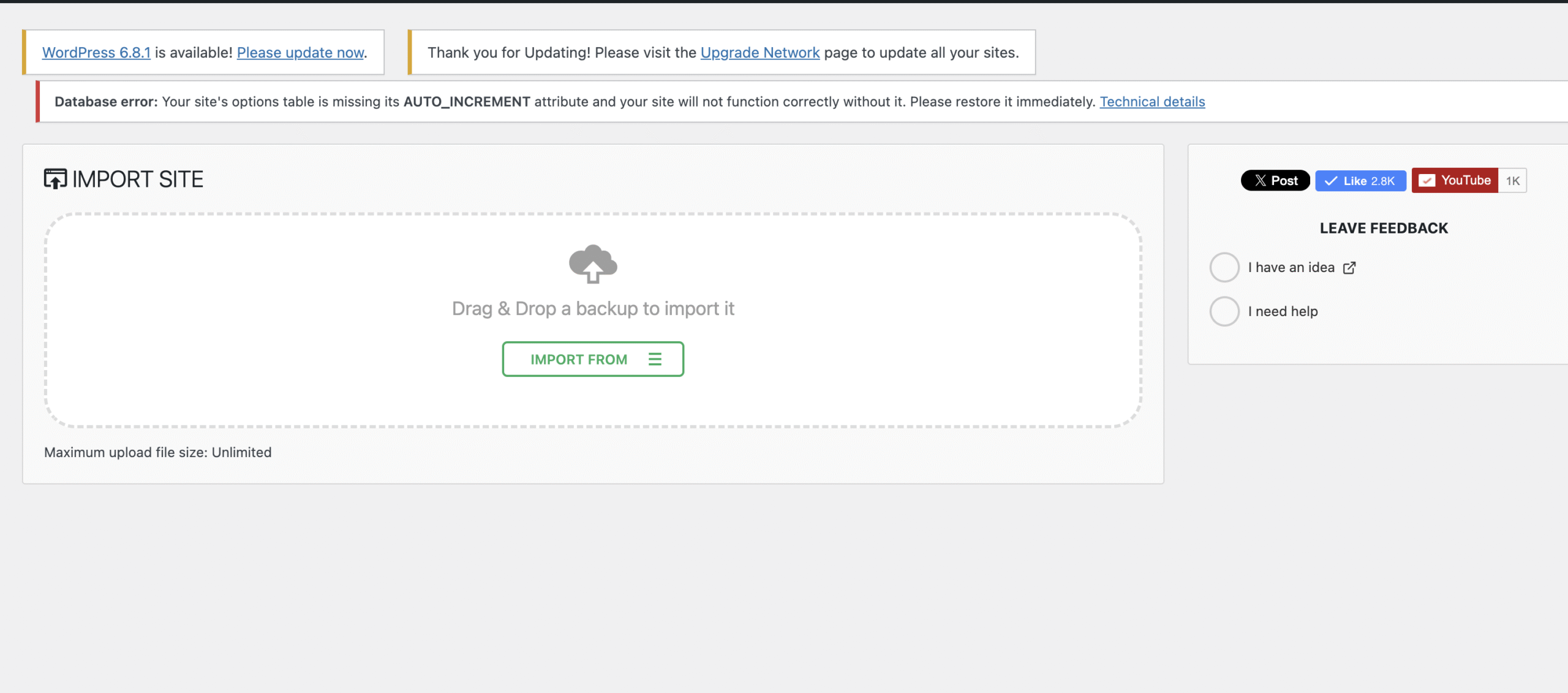Viewport: 1568px width, 693px height.
Task: Click the Maximum upload file size text
Action: [157, 452]
